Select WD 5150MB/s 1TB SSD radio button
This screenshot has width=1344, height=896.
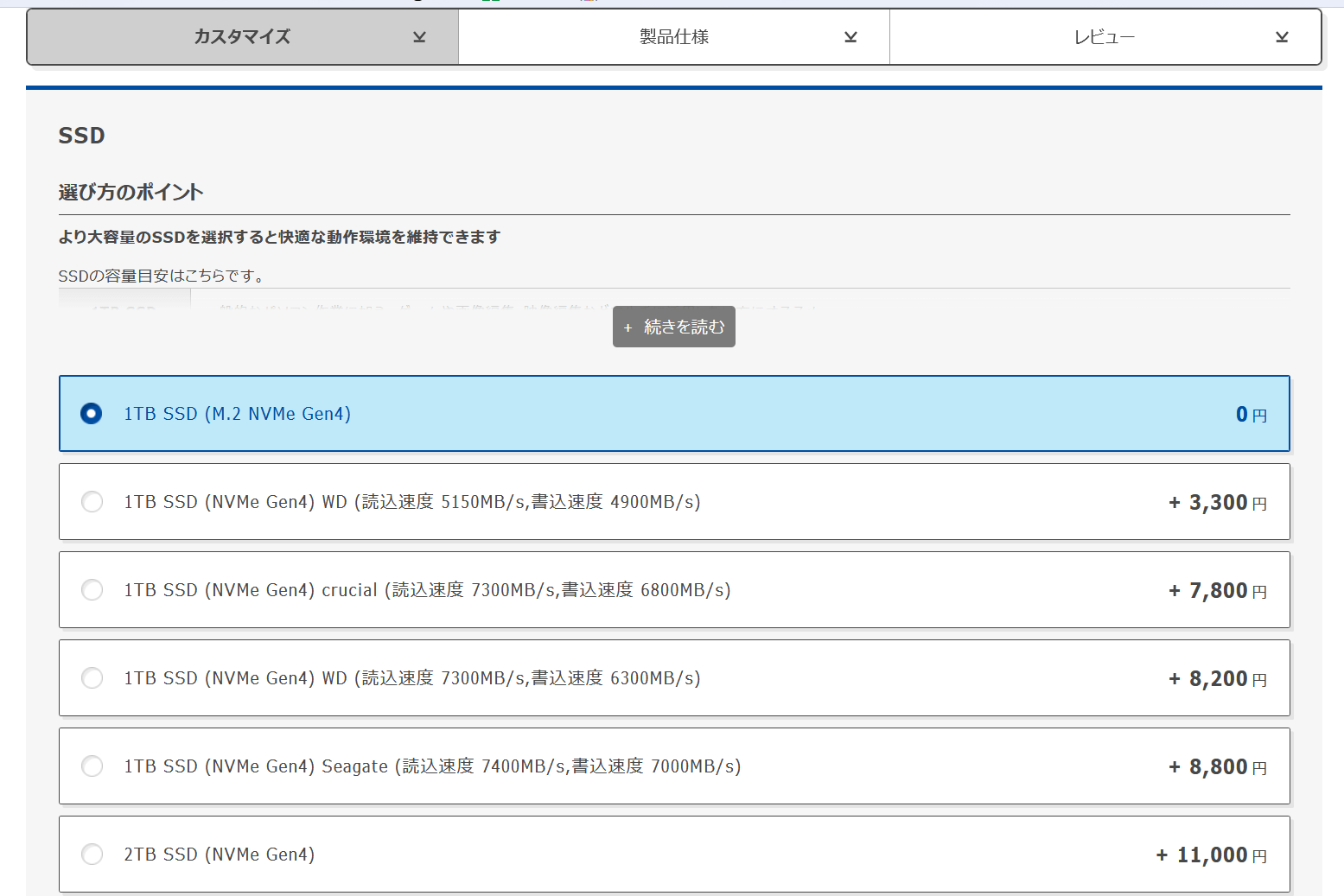92,502
